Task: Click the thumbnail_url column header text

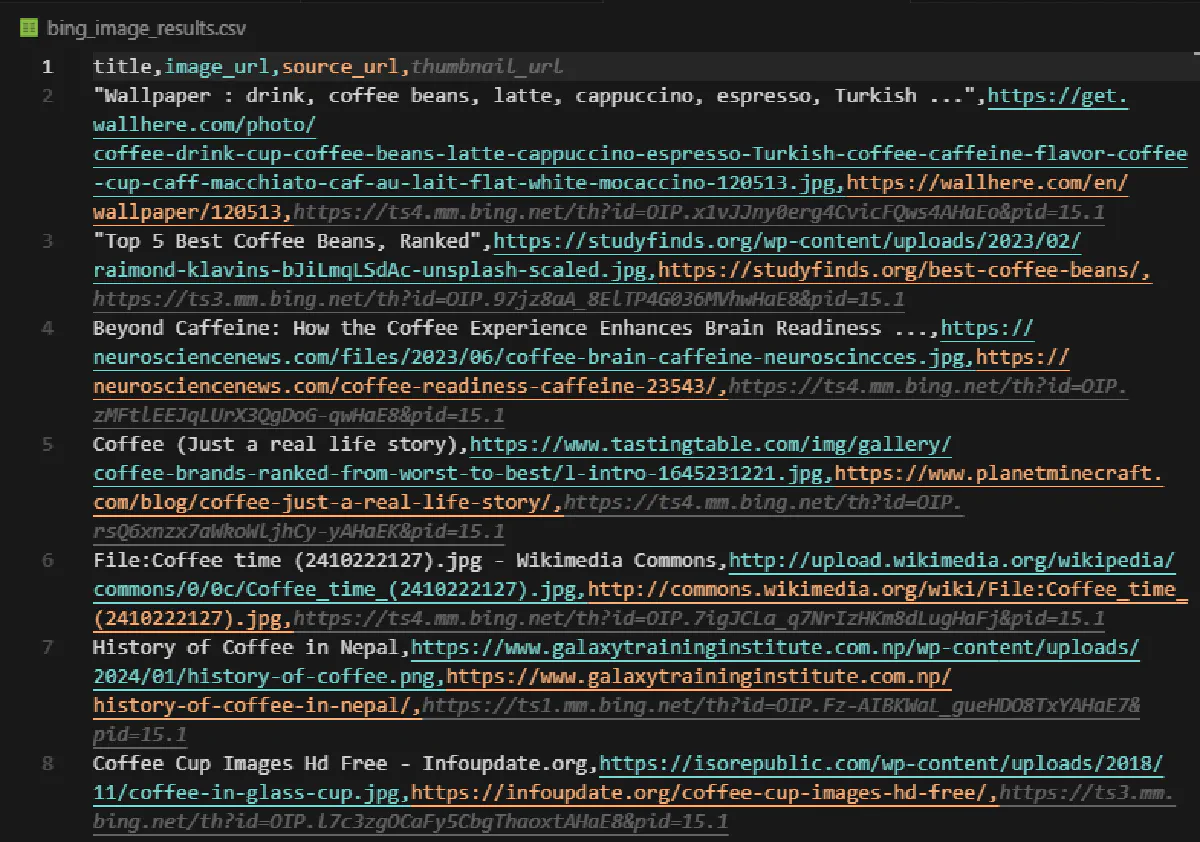Action: tap(487, 67)
